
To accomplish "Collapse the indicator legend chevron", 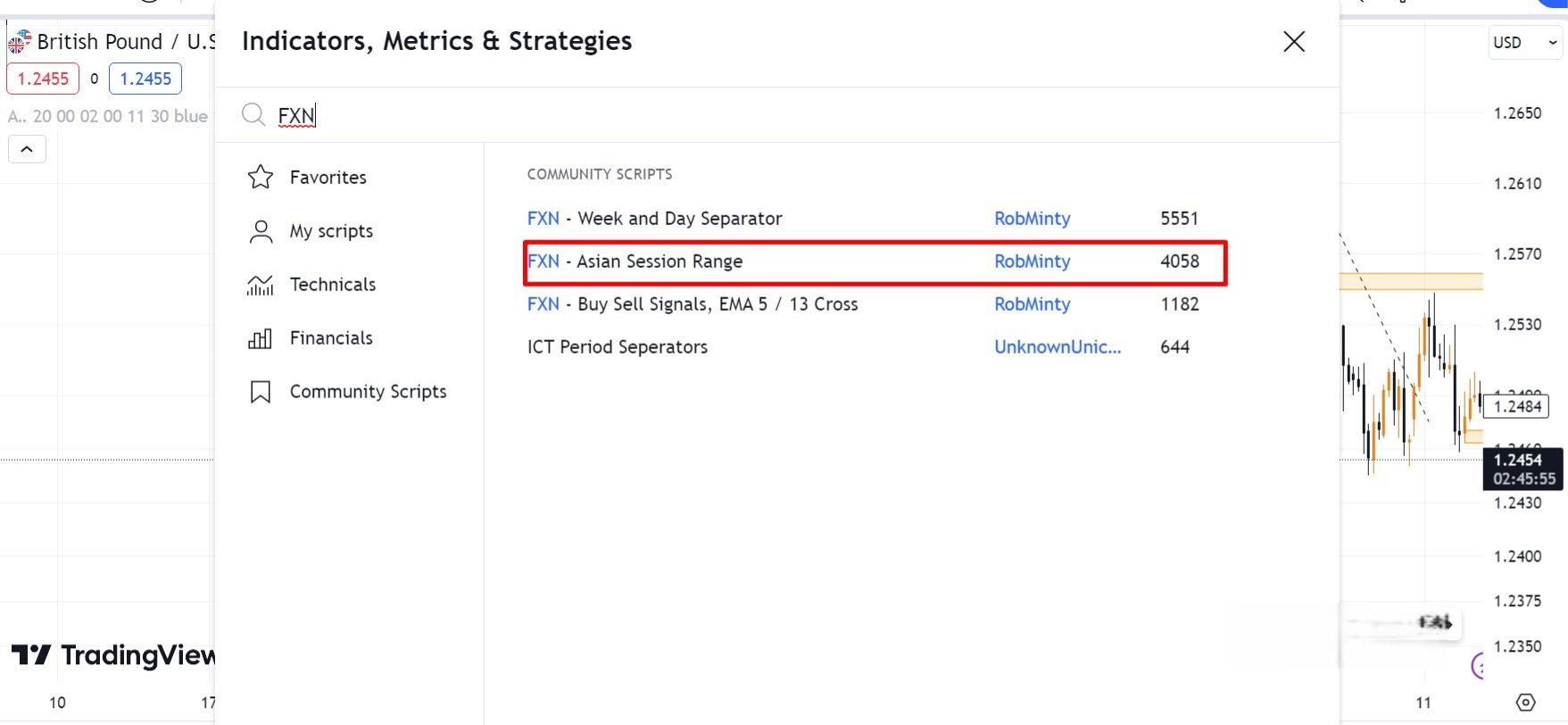I will (x=27, y=149).
